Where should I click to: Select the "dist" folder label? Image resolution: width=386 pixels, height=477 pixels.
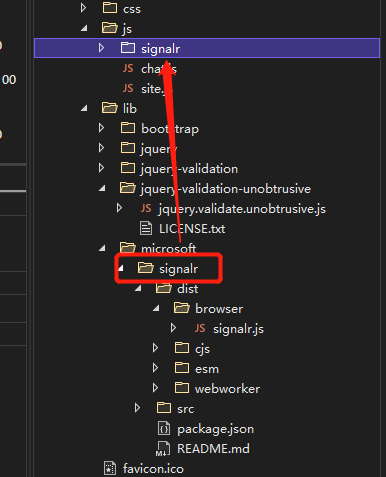click(187, 289)
